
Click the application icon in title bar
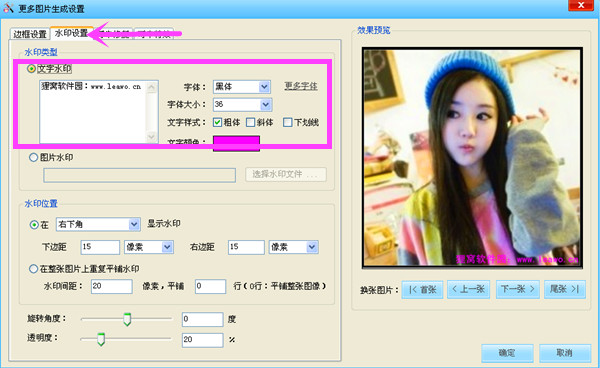(x=8, y=8)
